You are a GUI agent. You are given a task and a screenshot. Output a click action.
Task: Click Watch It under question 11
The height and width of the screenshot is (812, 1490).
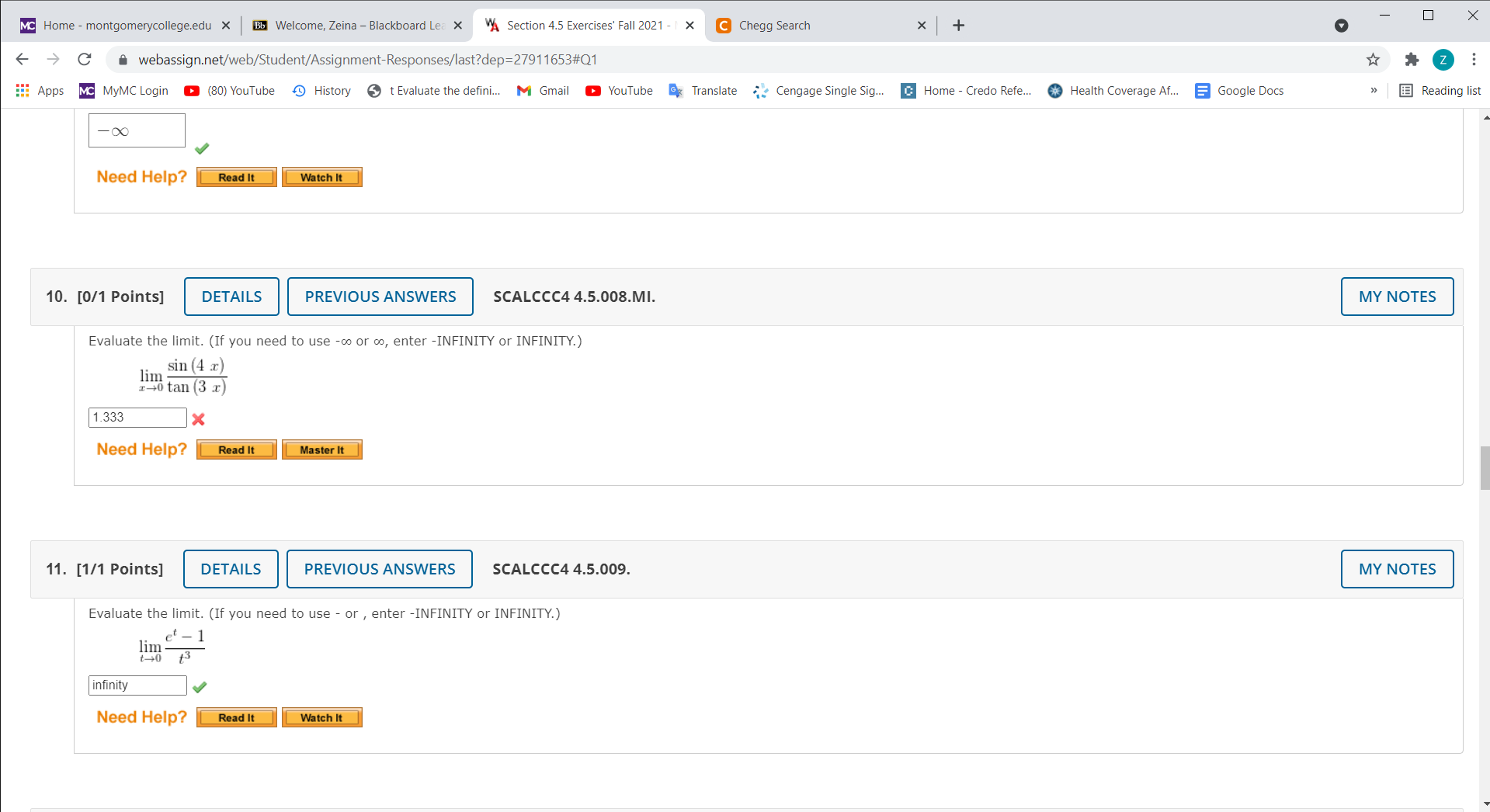coord(321,718)
